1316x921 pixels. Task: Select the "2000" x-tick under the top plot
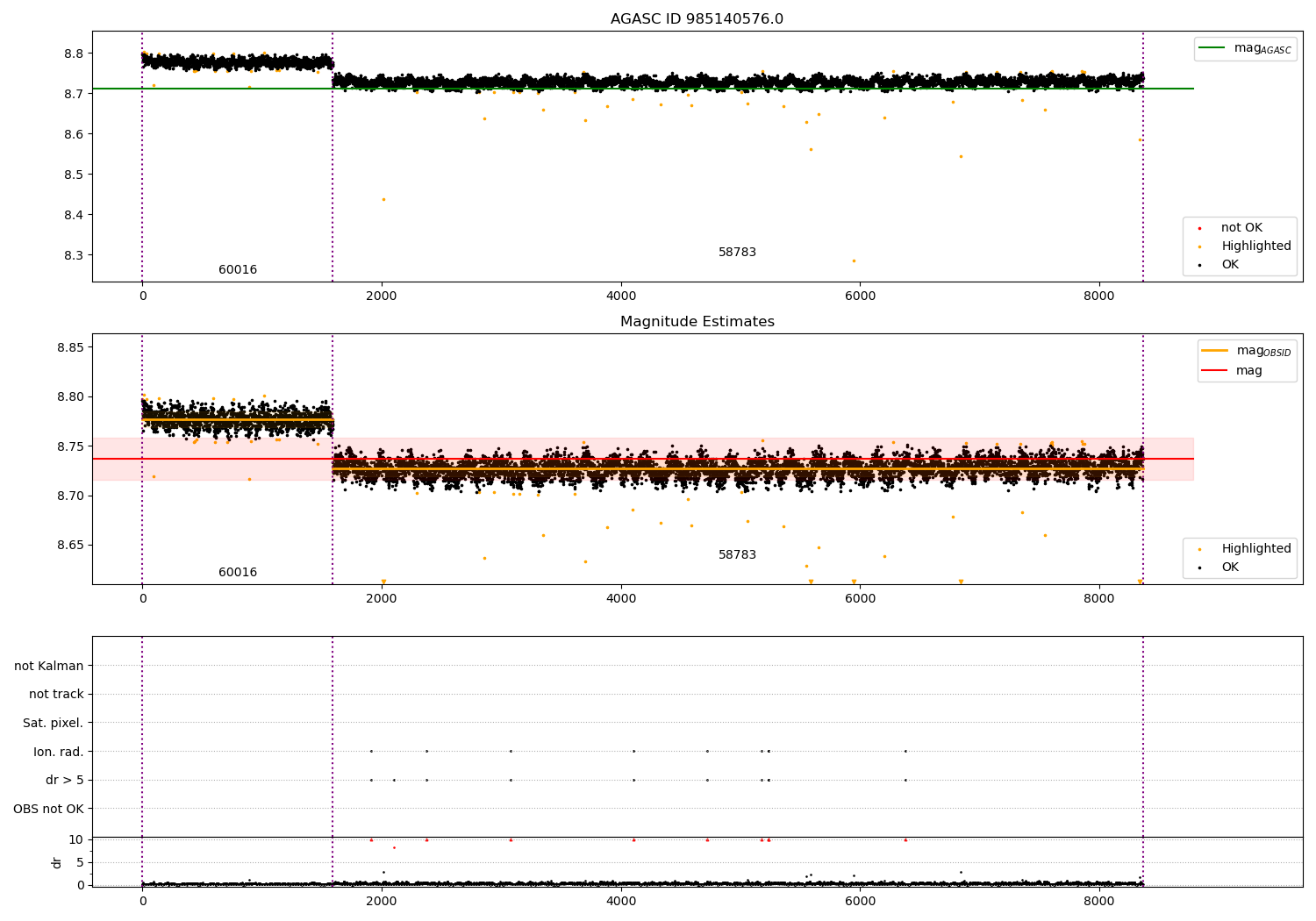(382, 296)
